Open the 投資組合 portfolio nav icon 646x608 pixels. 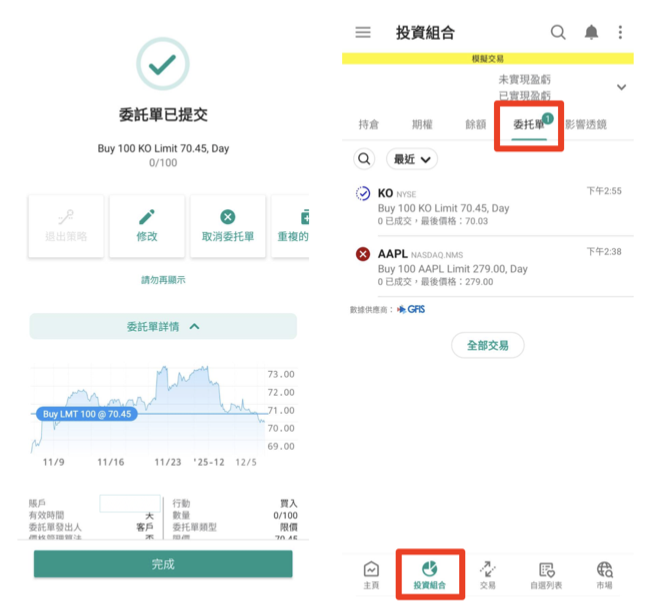pos(430,575)
